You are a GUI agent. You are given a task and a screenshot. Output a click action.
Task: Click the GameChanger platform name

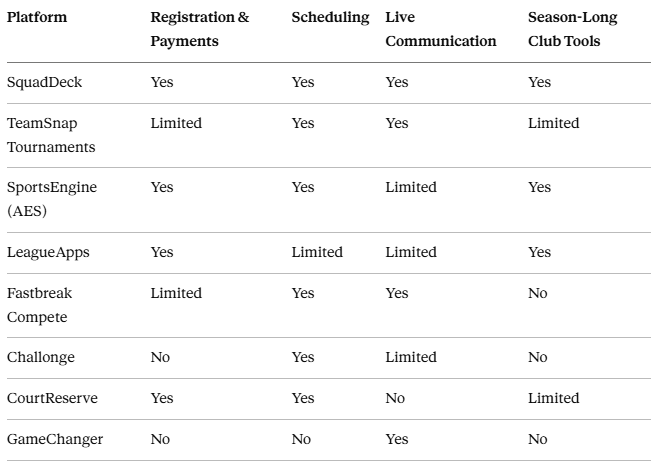click(x=55, y=439)
